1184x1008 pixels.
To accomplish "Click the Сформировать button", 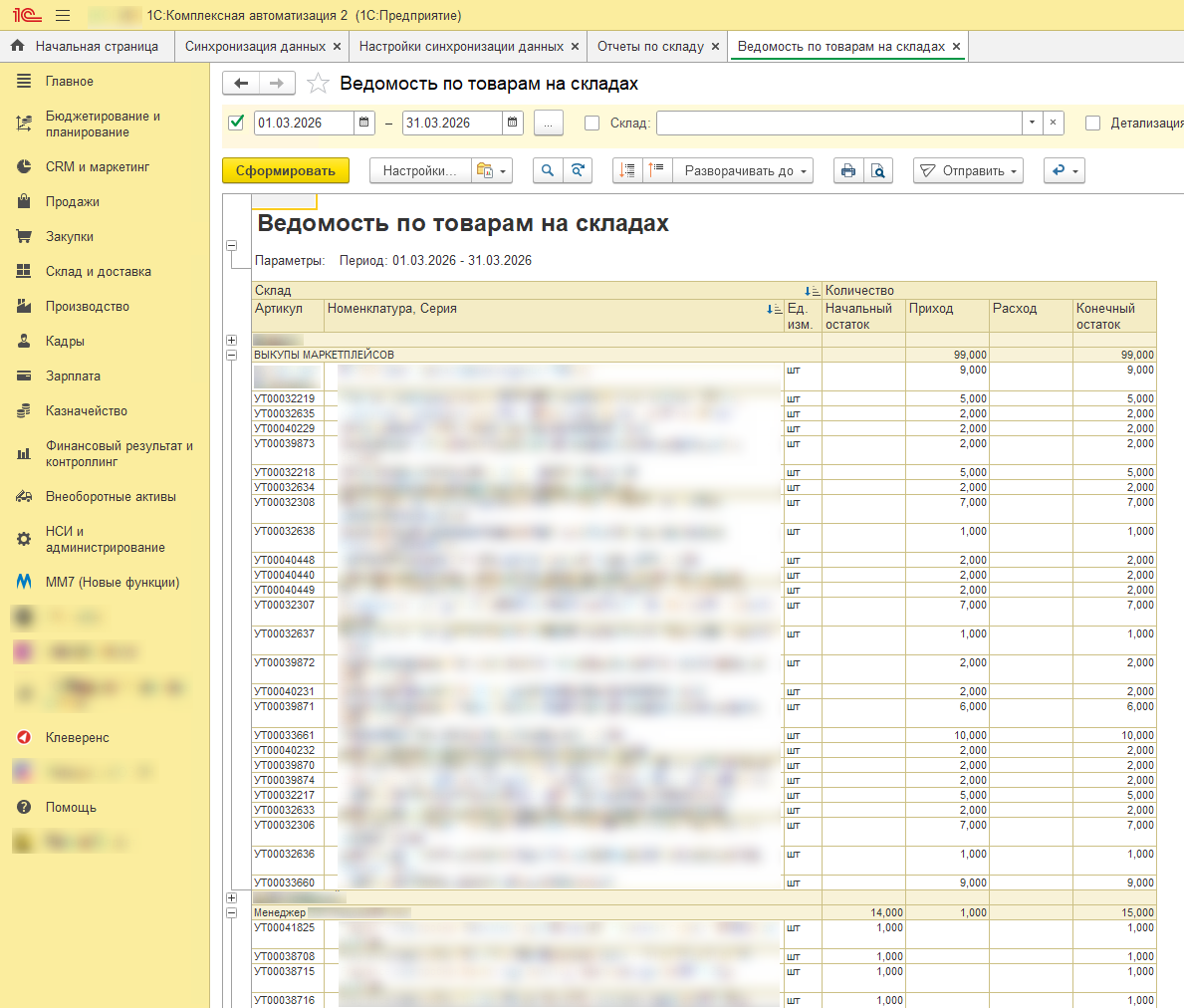I will click(x=286, y=170).
